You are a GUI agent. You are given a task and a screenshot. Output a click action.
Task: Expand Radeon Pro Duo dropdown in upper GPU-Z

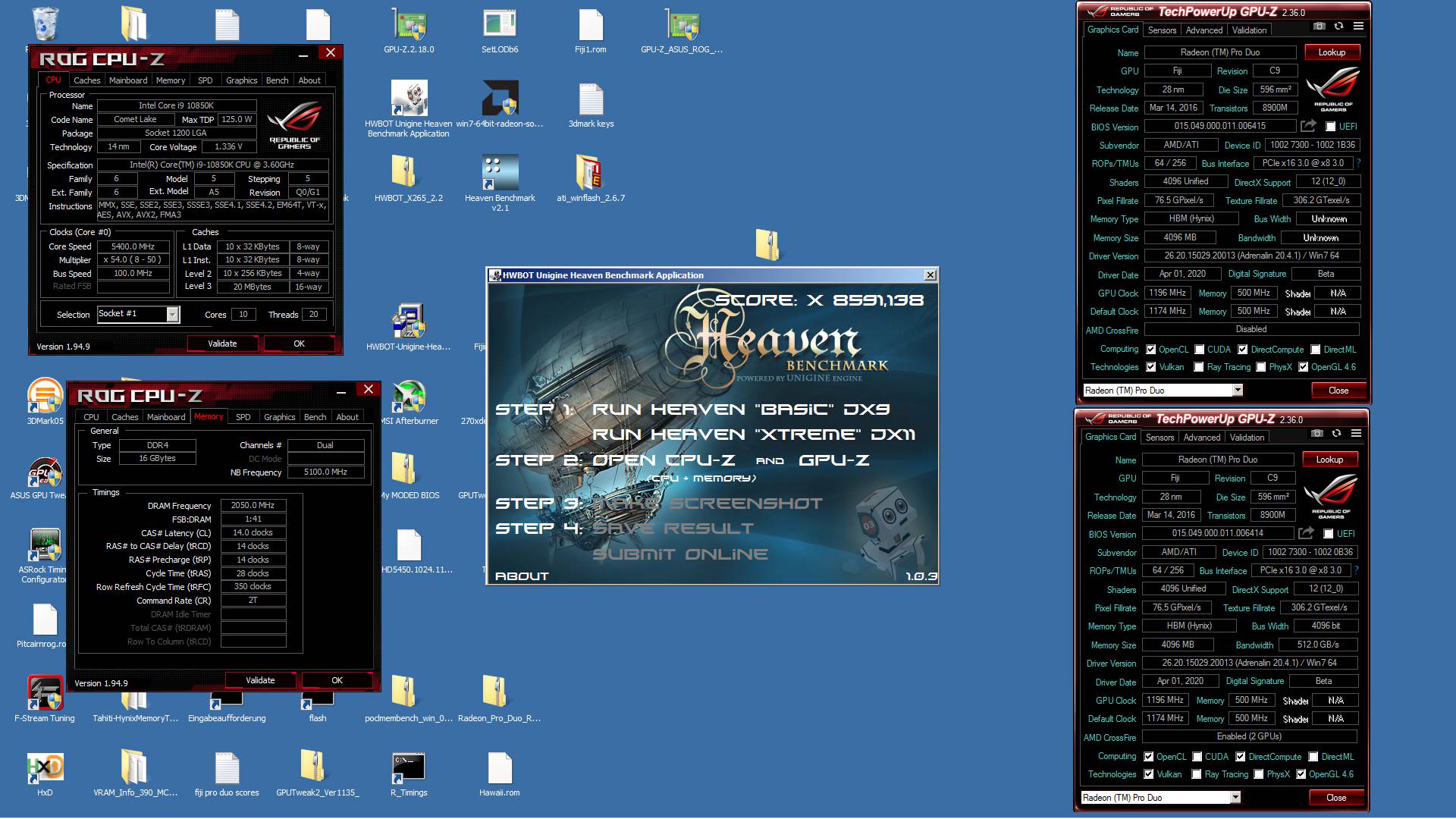pos(1238,391)
